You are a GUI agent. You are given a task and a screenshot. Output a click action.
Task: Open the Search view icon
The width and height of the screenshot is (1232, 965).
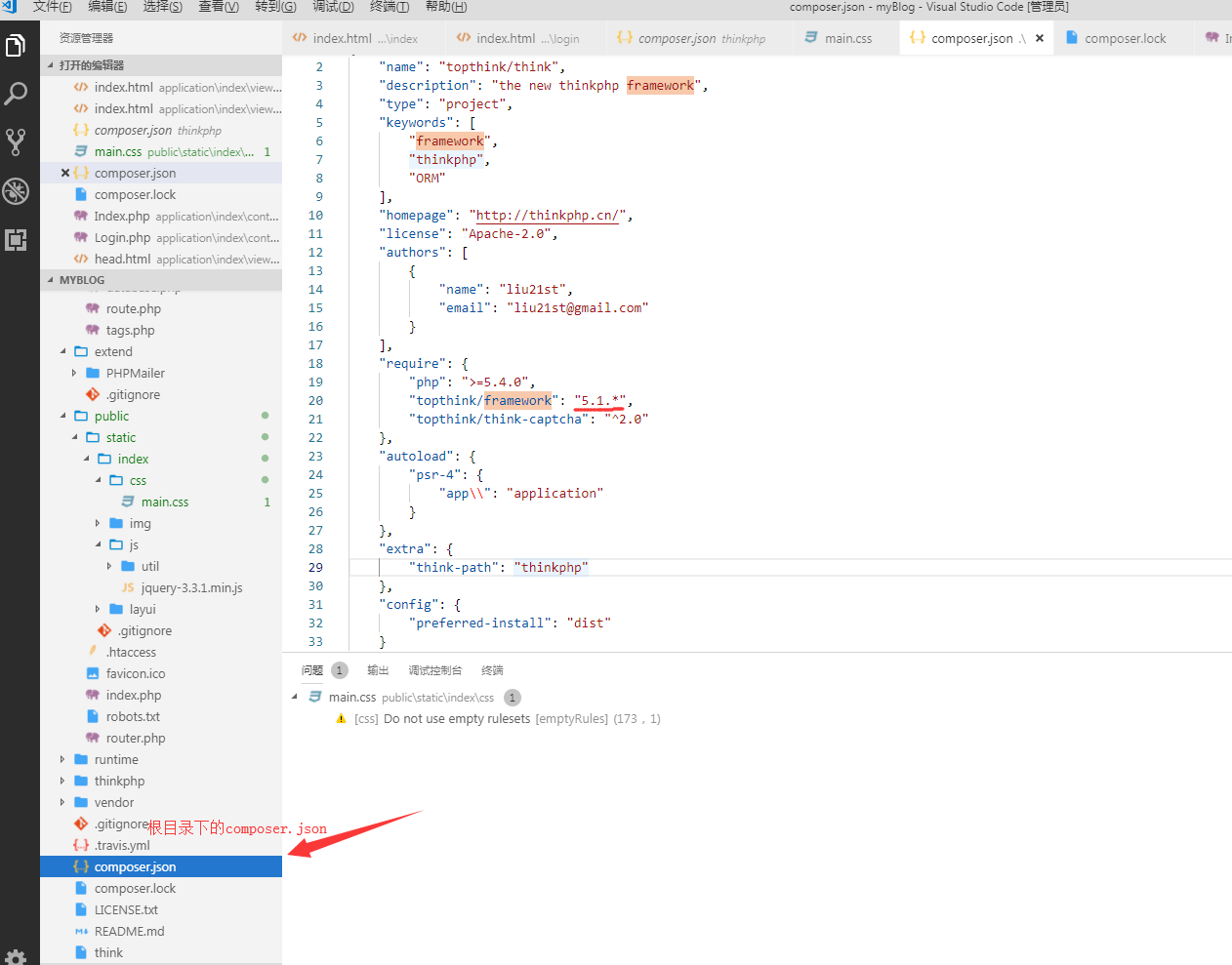16,94
